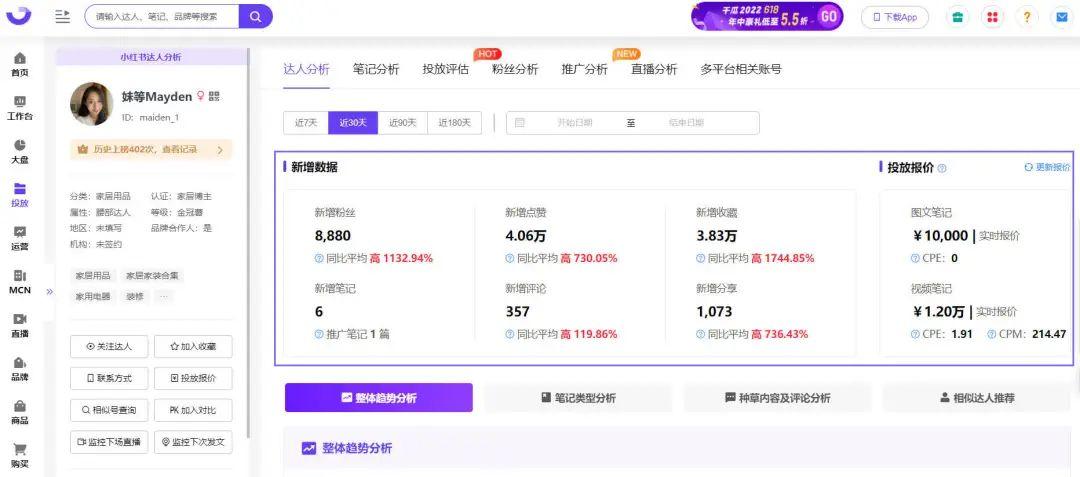The image size is (1080, 477).
Task: Open 粉丝分析 tab
Action: tap(515, 70)
